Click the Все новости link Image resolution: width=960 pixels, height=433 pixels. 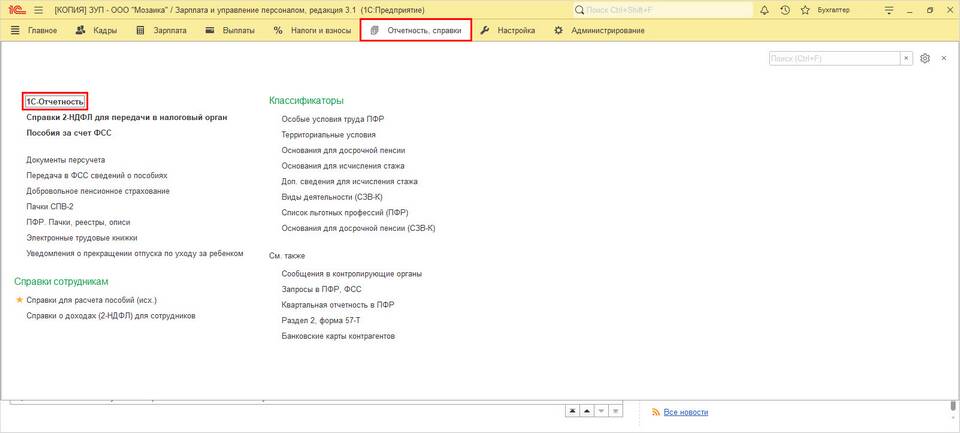pos(686,412)
